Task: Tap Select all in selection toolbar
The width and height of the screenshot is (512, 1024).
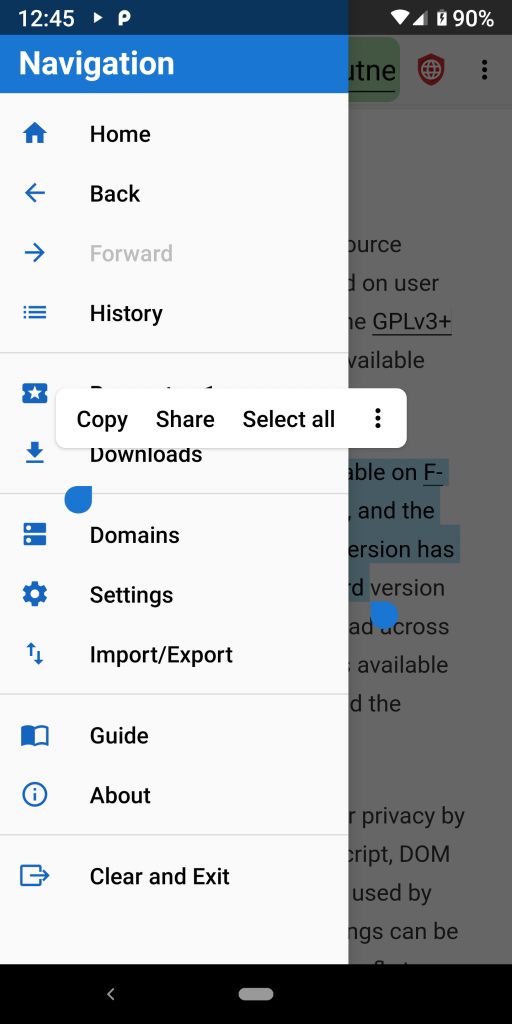Action: click(289, 419)
